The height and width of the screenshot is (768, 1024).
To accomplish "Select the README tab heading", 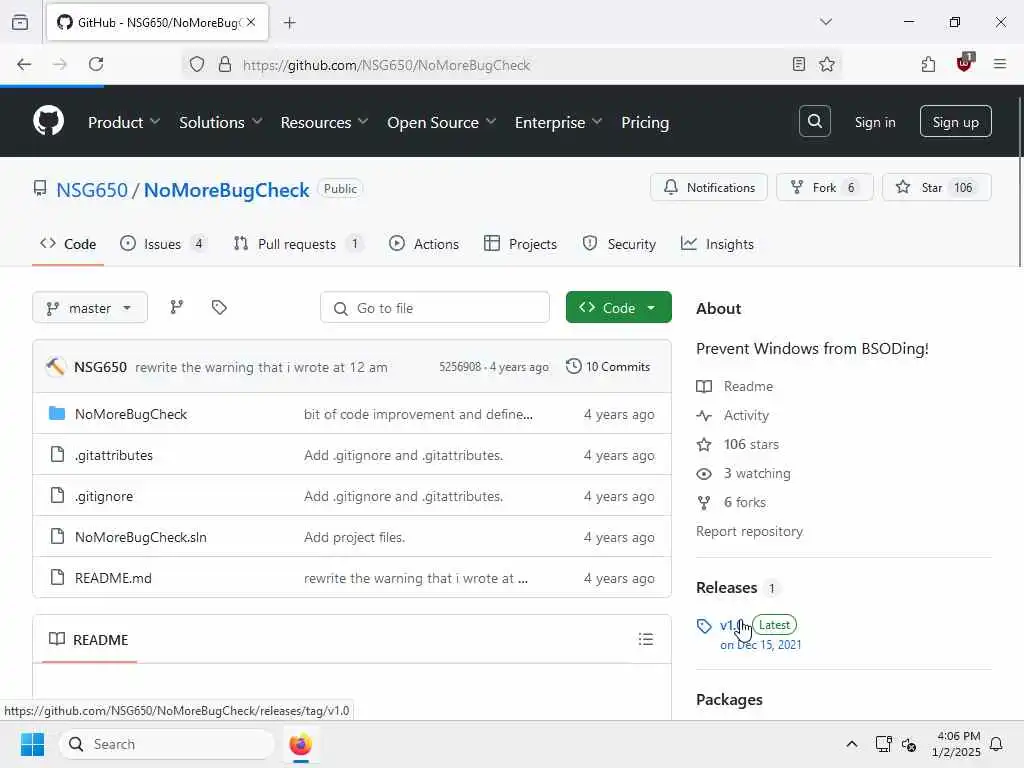I will pos(89,639).
